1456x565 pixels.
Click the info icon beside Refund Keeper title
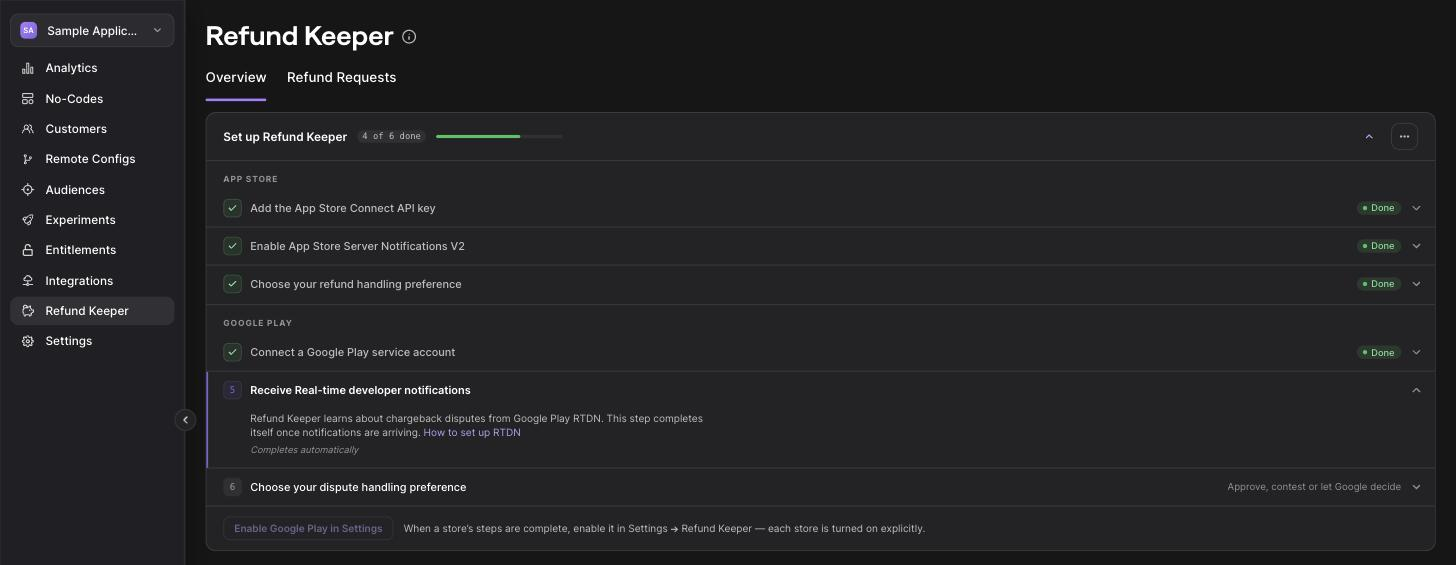[x=409, y=37]
